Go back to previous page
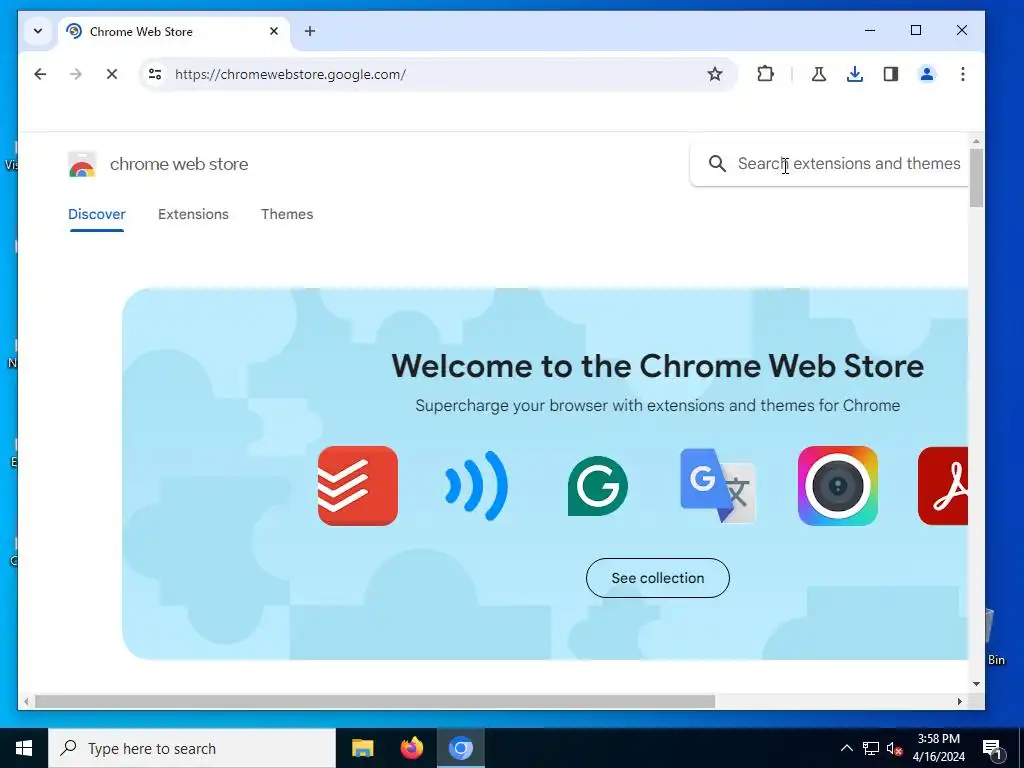 (40, 74)
